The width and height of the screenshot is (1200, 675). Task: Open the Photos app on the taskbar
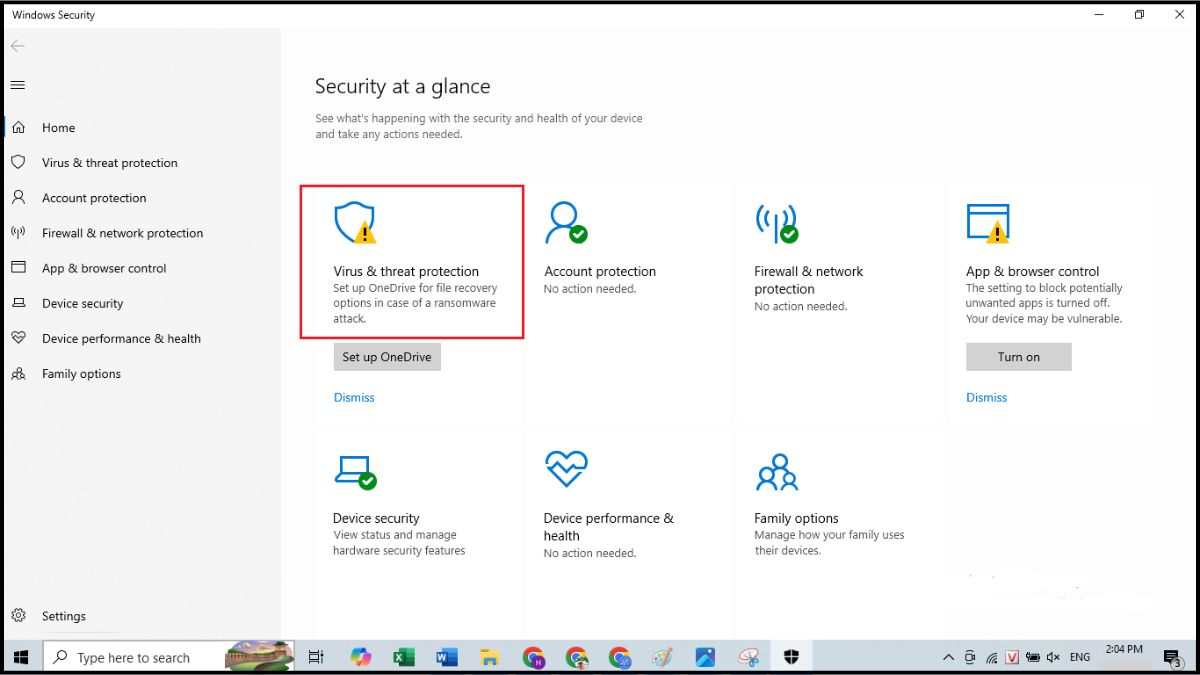pyautogui.click(x=705, y=657)
